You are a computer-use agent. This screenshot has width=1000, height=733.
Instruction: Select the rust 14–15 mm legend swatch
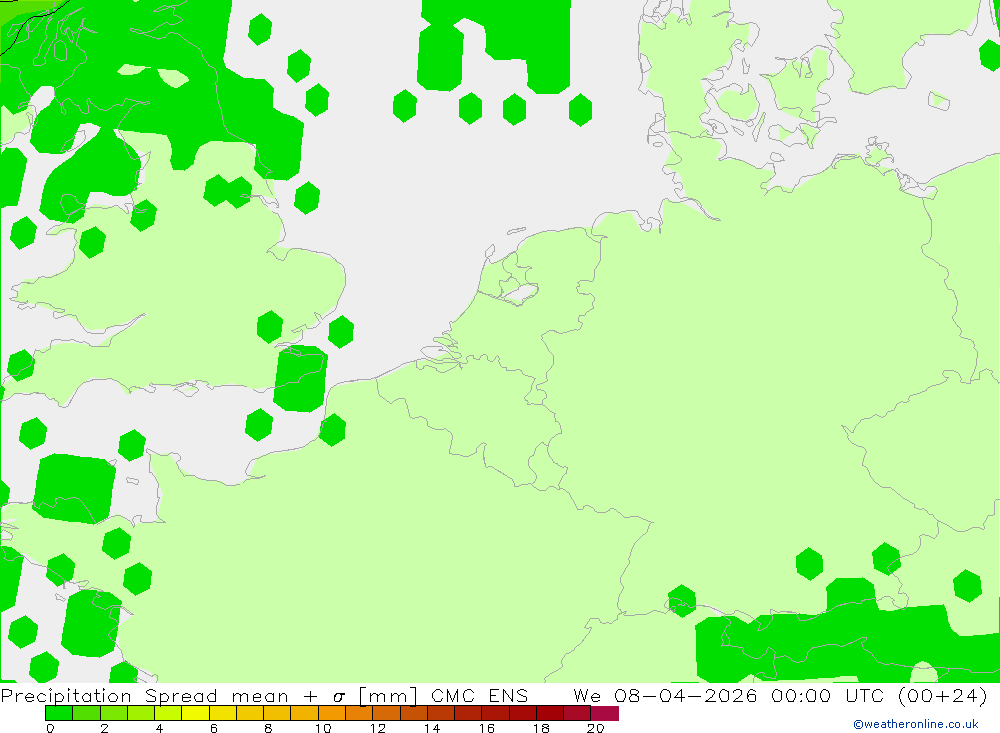[x=441, y=713]
